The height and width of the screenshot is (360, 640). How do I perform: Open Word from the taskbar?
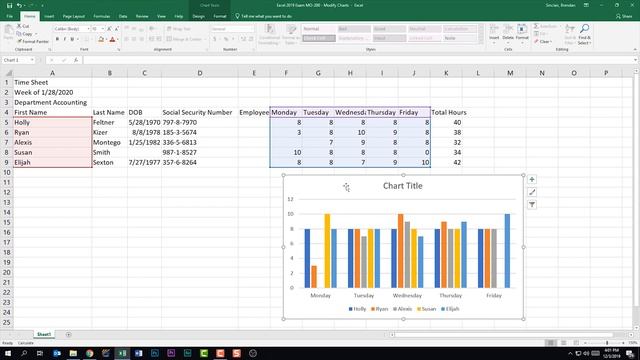click(x=138, y=353)
